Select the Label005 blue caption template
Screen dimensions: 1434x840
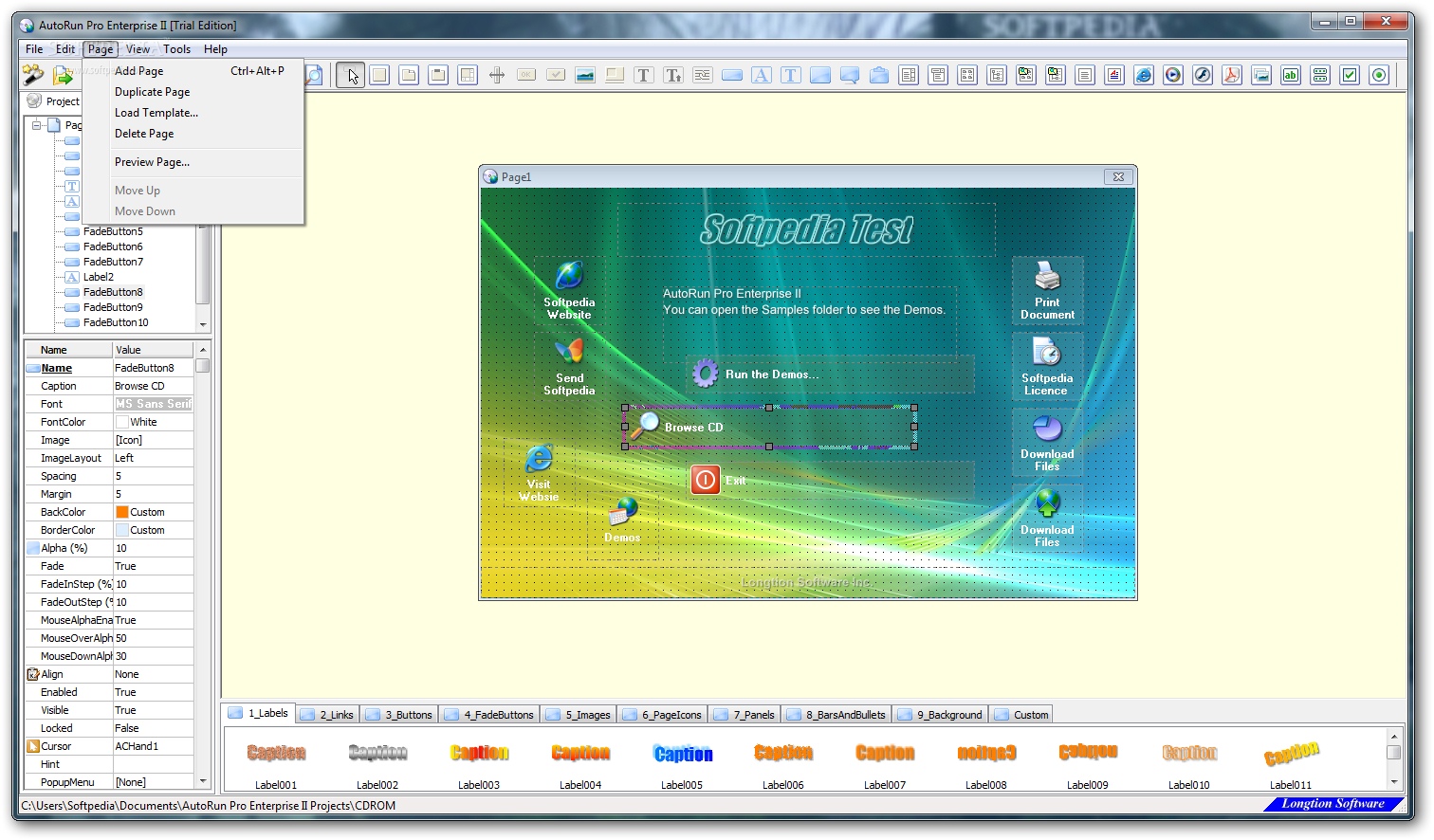pyautogui.click(x=683, y=761)
